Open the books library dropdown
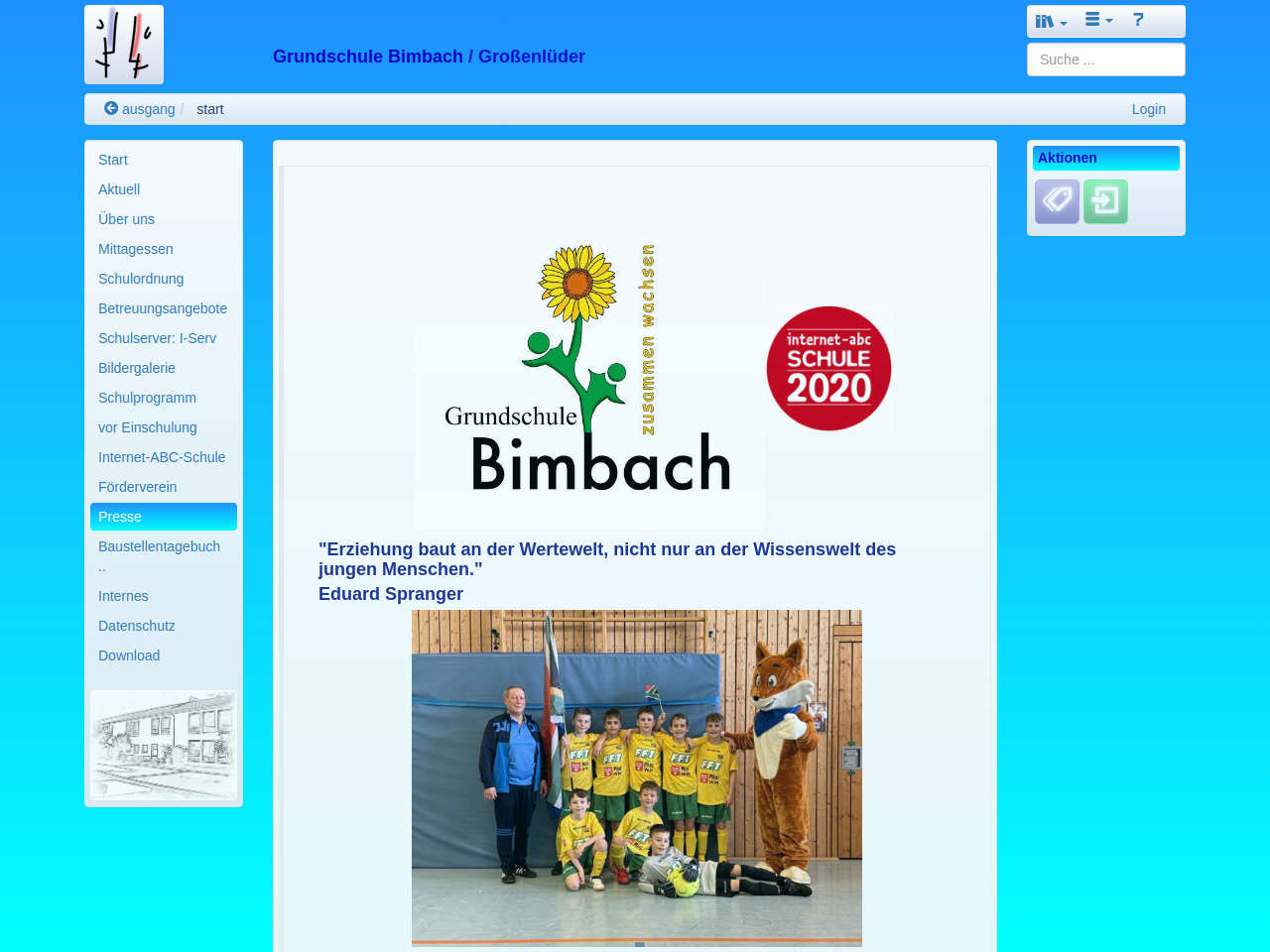1270x952 pixels. coord(1050,21)
